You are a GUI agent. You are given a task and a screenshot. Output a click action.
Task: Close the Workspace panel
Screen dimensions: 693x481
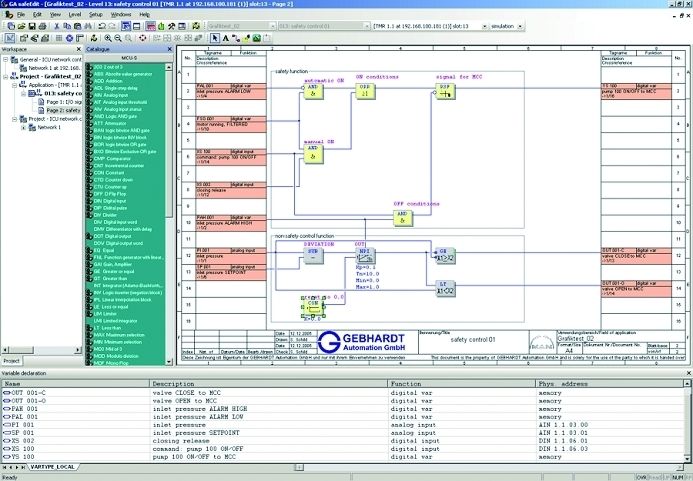pyautogui.click(x=79, y=49)
